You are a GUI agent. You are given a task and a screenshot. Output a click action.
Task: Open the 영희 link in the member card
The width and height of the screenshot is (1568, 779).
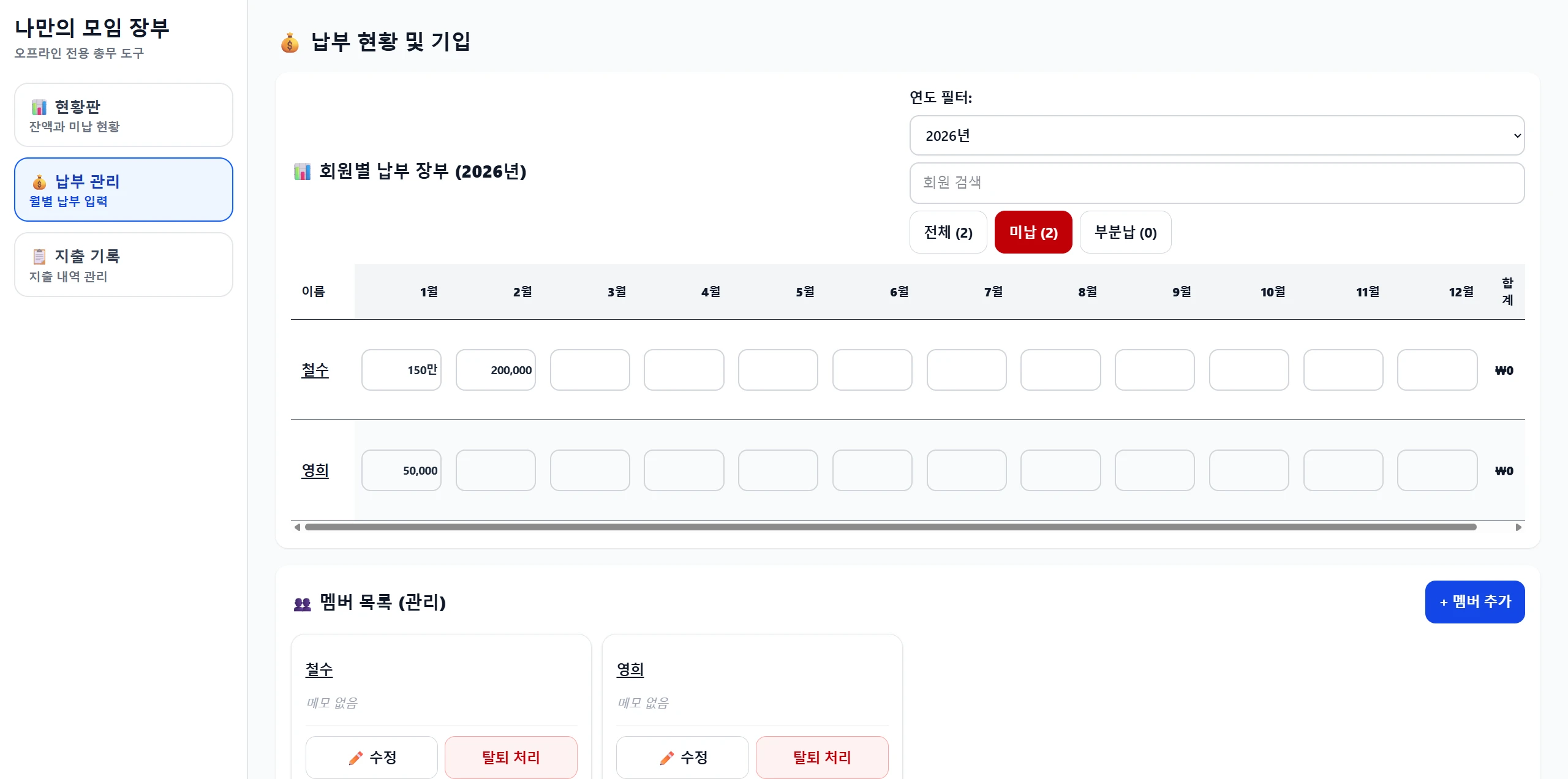tap(630, 669)
